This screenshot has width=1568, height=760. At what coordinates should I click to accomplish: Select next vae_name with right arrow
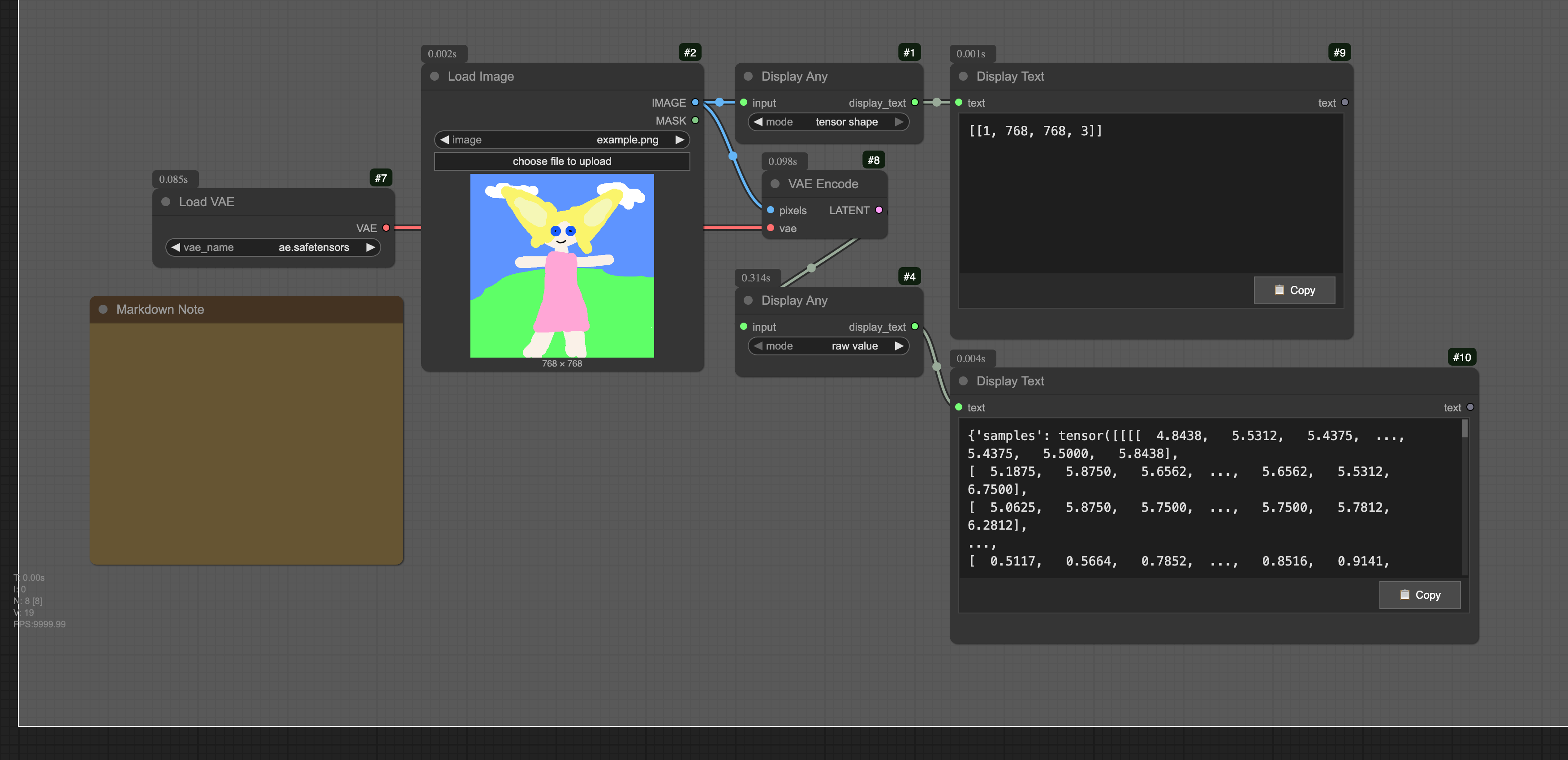(370, 247)
